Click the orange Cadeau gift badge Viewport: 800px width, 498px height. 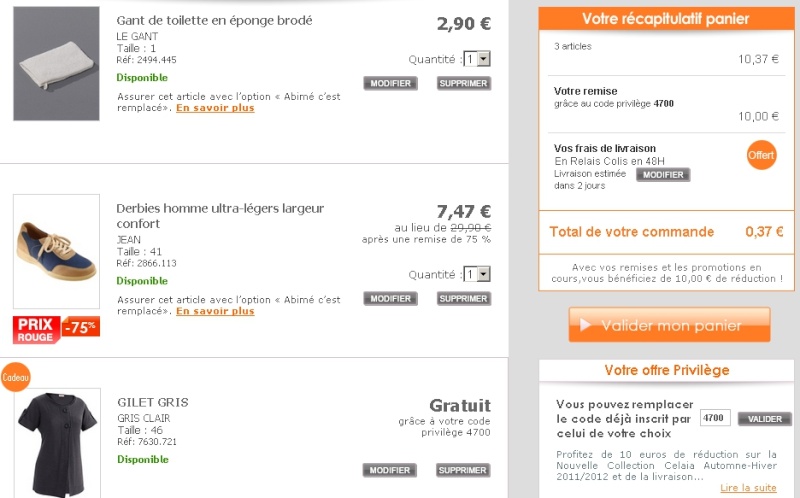pos(15,376)
